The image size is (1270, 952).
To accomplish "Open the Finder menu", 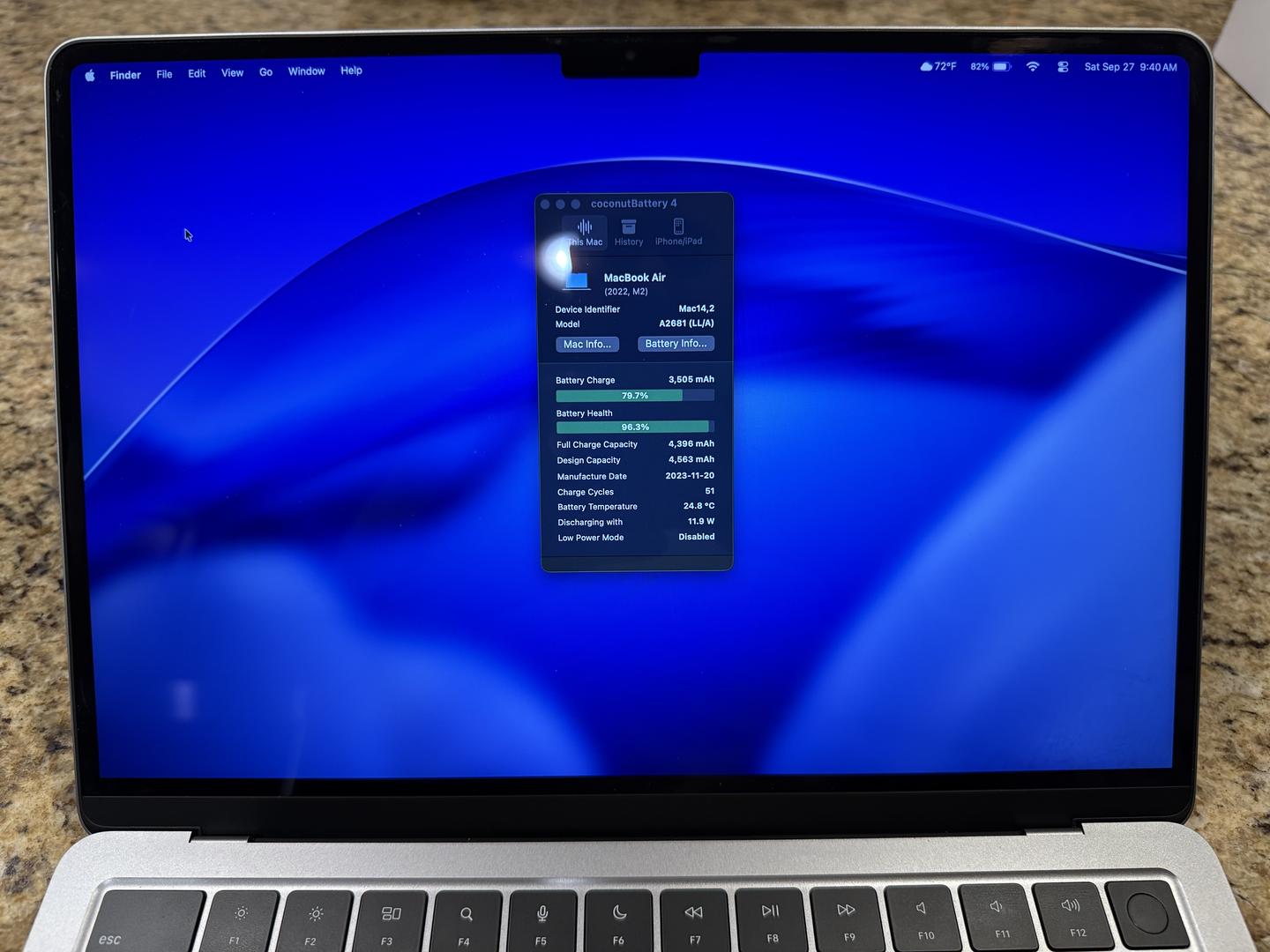I will coord(125,75).
